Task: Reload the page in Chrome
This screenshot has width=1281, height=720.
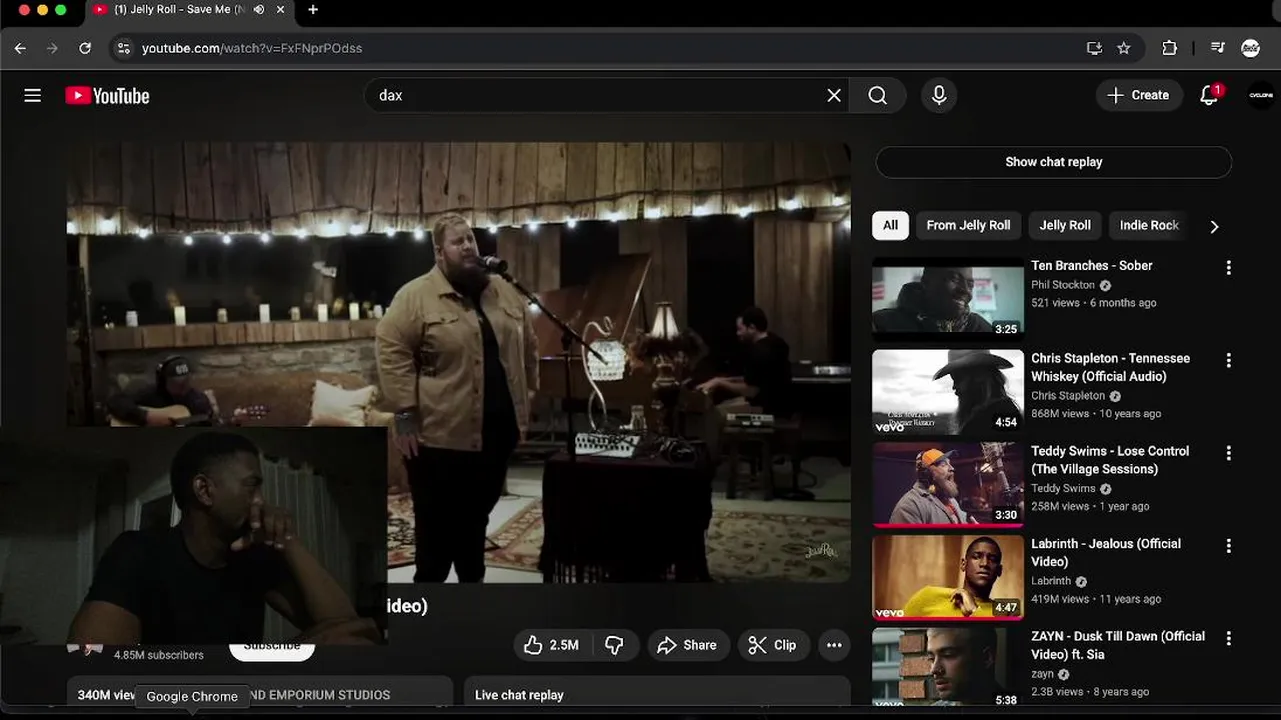Action: click(85, 48)
